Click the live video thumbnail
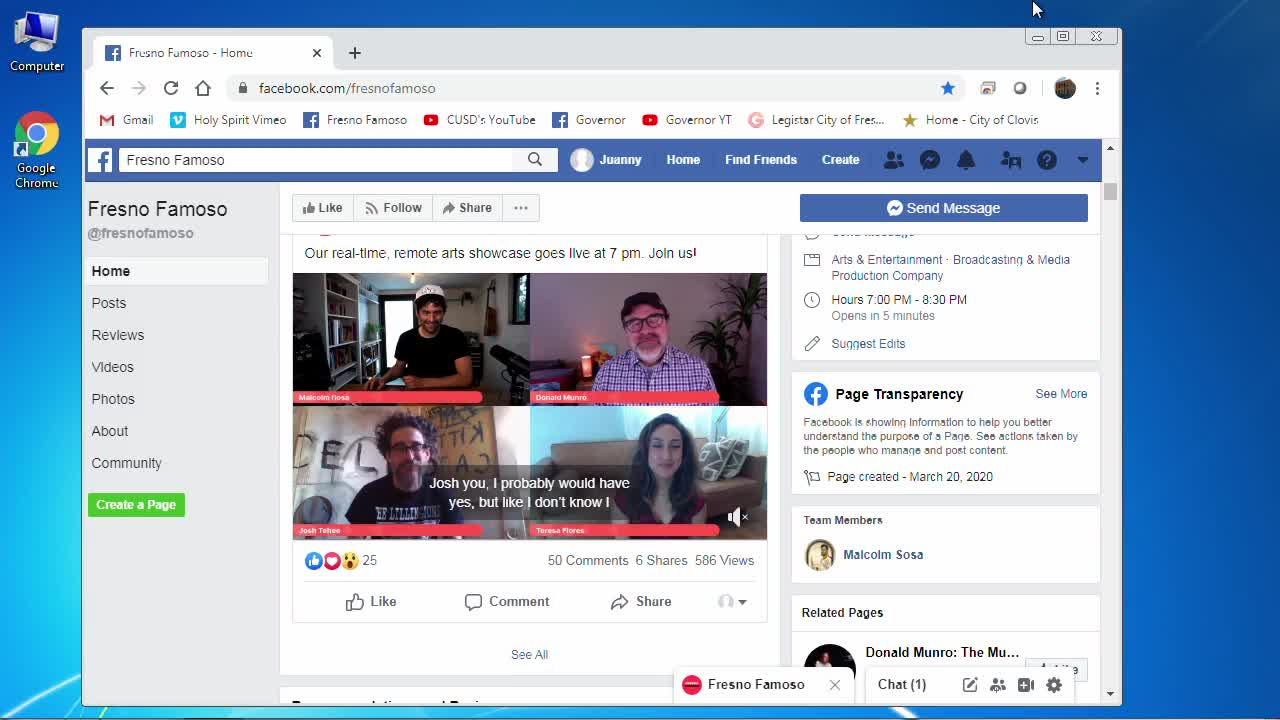 [x=529, y=406]
